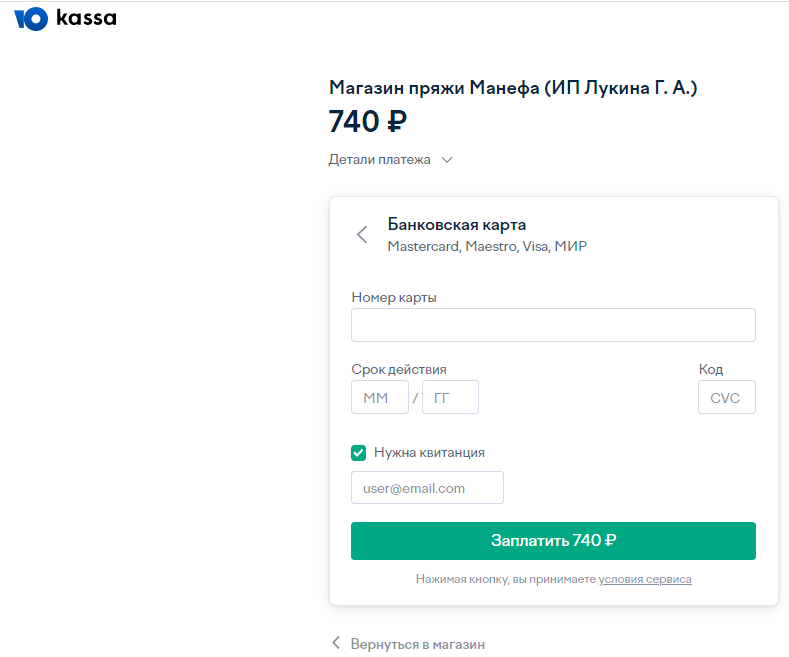Click the user@email.com receipt email field
This screenshot has width=789, height=657.
[x=427, y=487]
